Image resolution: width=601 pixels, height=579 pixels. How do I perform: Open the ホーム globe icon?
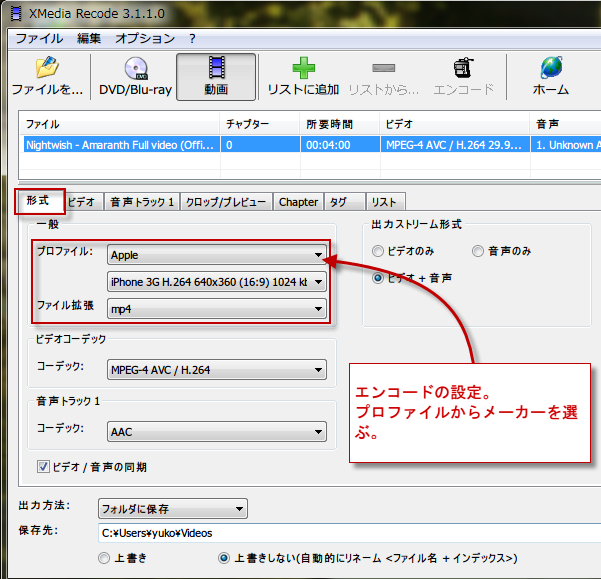550,69
